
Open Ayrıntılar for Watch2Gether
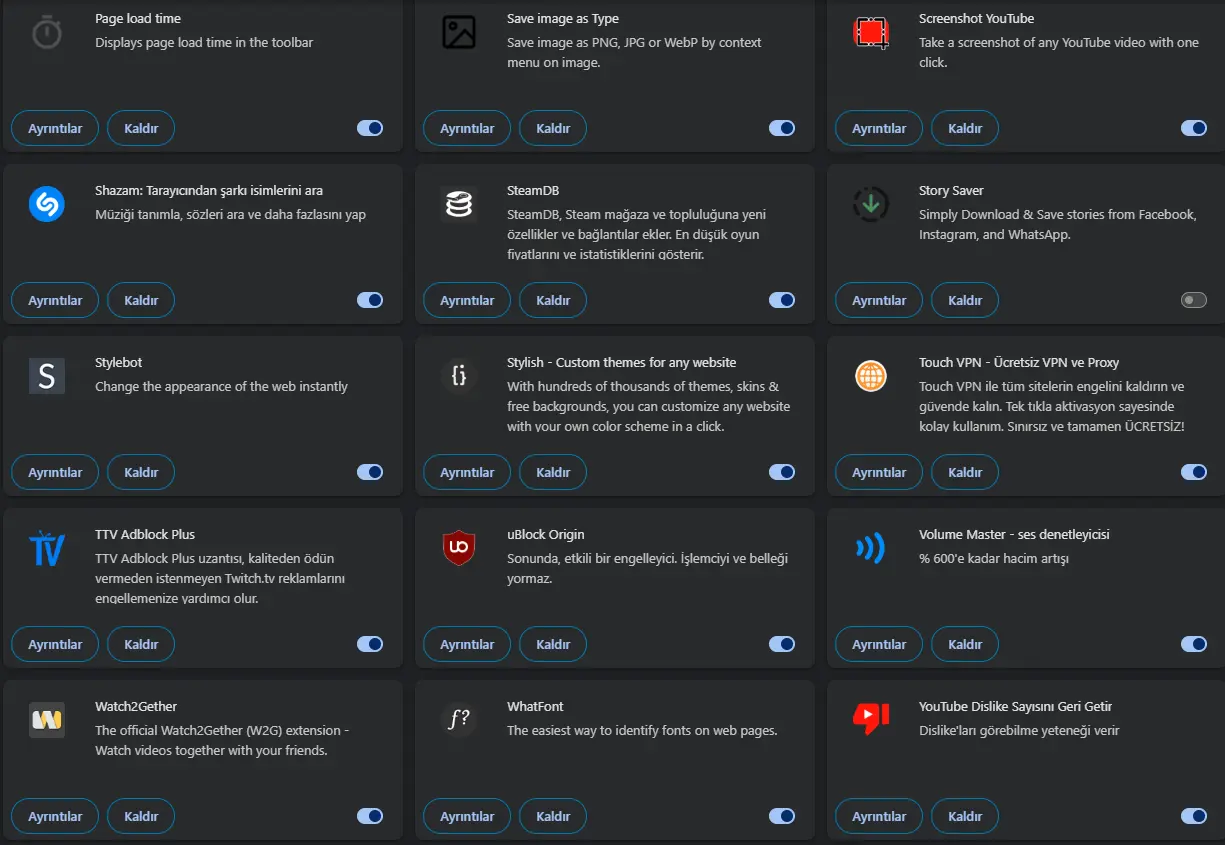(55, 816)
